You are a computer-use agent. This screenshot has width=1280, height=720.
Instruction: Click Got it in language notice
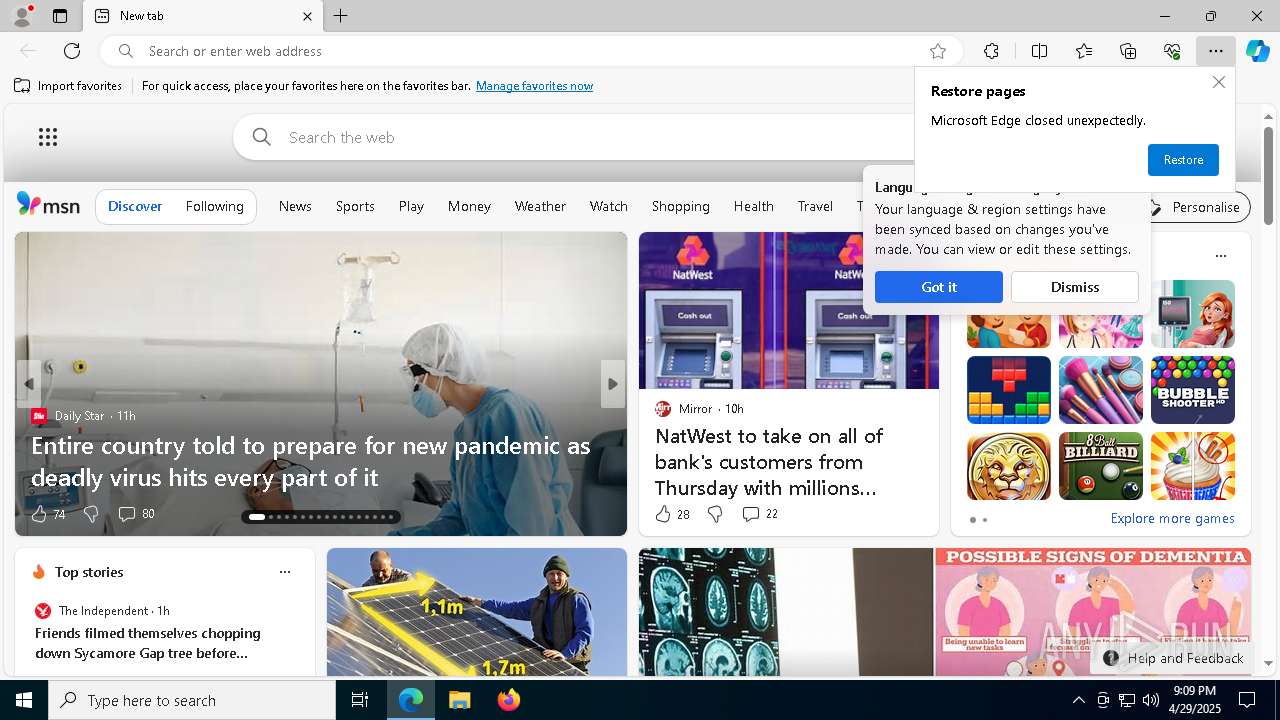(938, 287)
